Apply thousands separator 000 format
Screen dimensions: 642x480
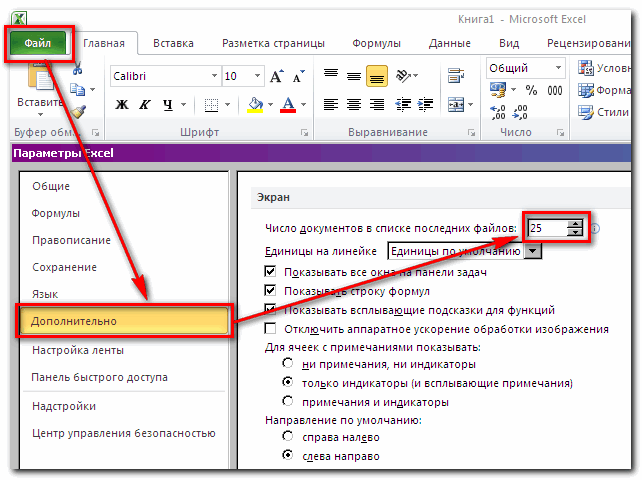point(555,90)
